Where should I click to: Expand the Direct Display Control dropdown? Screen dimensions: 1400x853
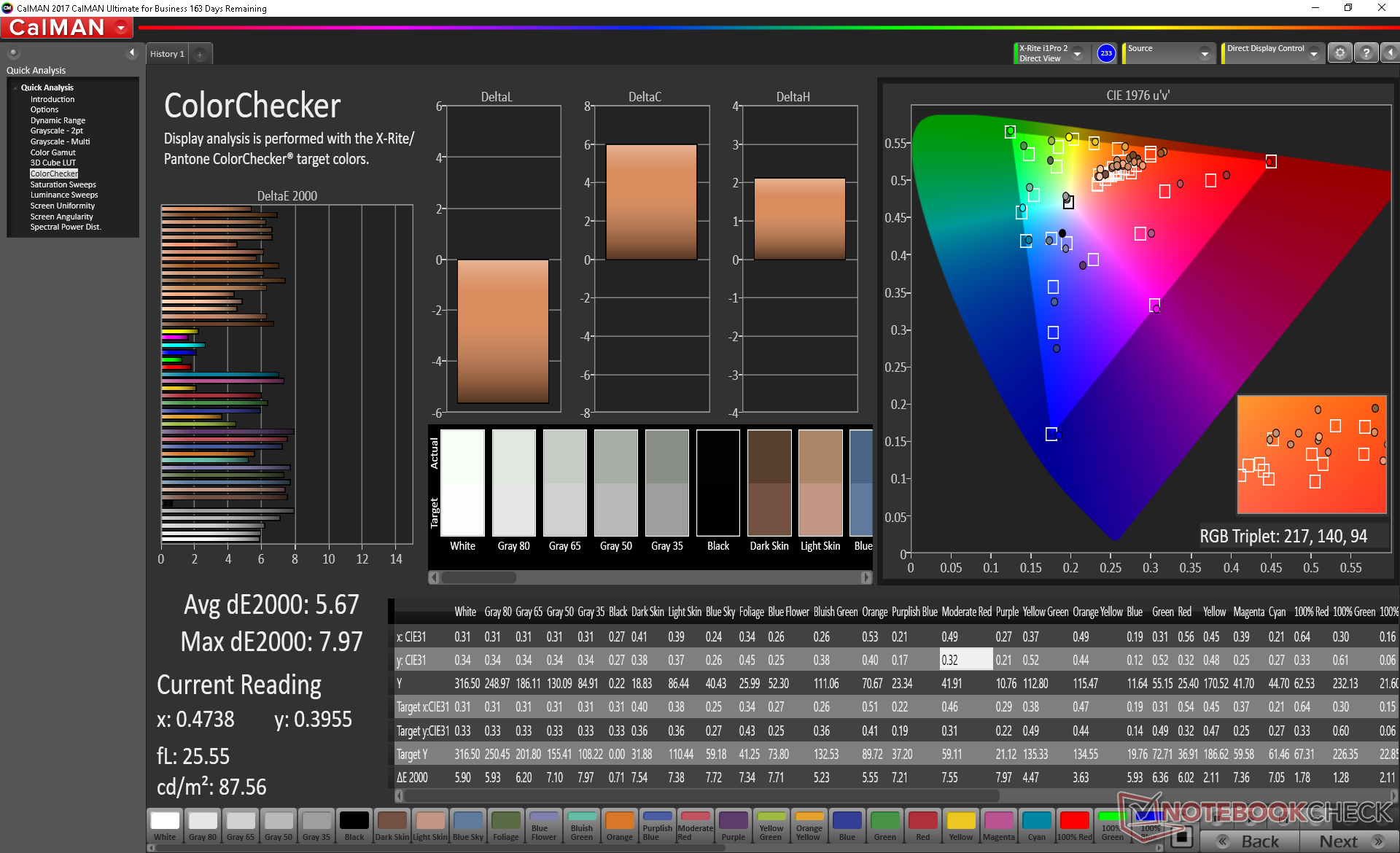coord(1313,53)
